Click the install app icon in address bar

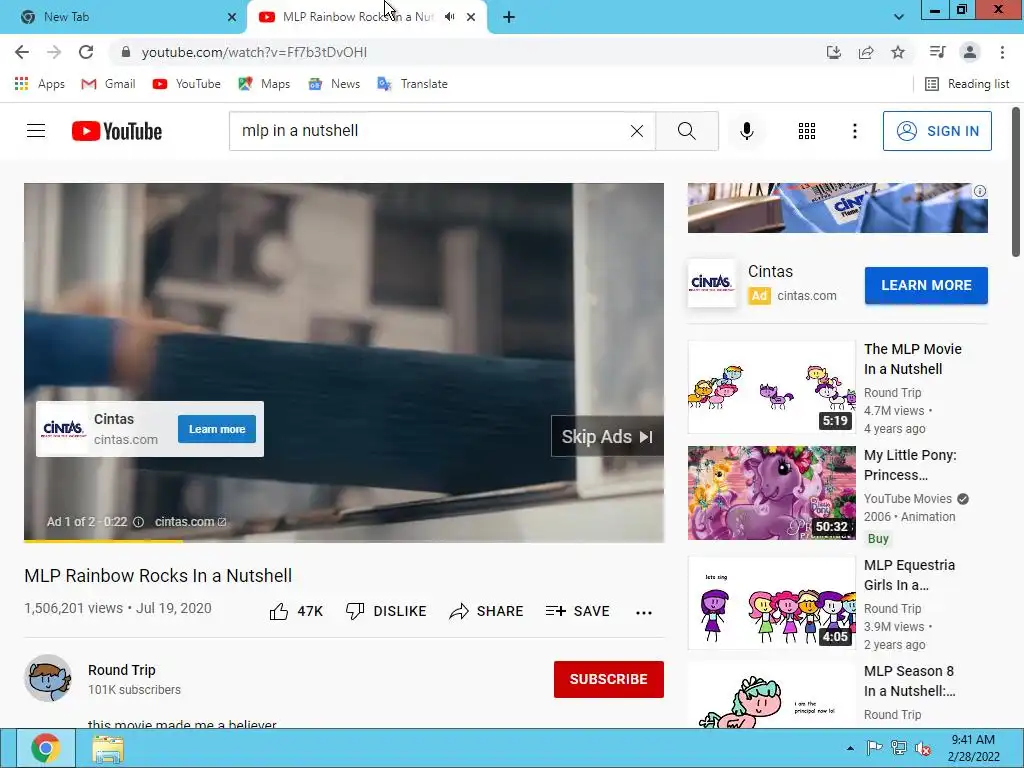(833, 52)
